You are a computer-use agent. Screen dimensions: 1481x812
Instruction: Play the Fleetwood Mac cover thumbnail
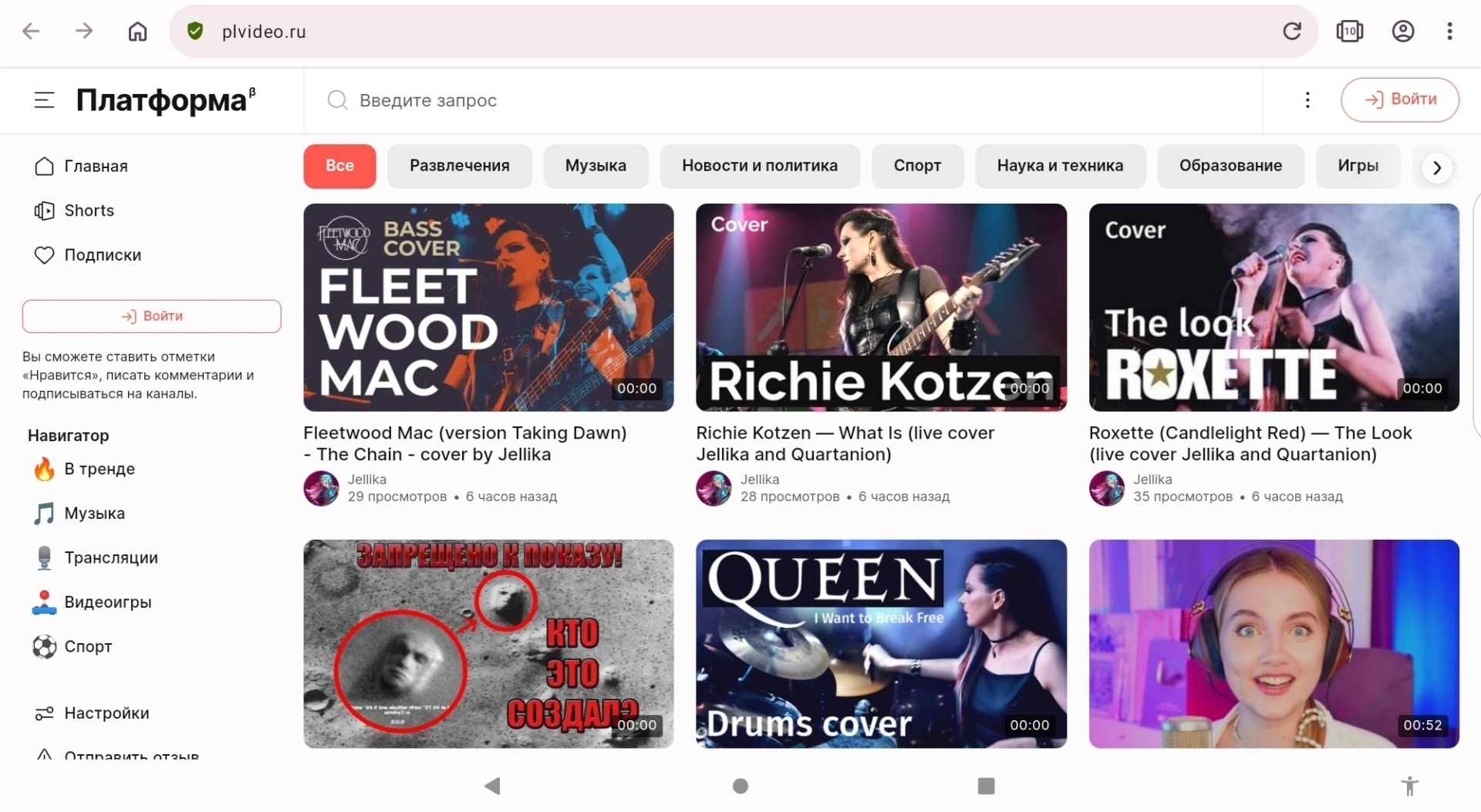tap(487, 307)
